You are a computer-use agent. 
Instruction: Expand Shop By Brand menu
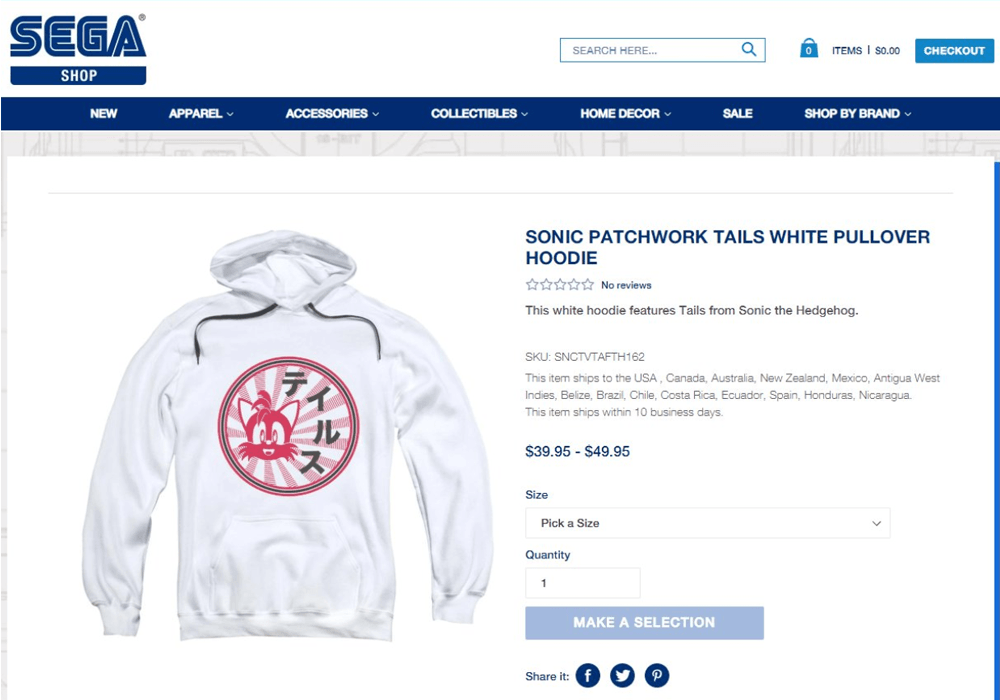858,114
